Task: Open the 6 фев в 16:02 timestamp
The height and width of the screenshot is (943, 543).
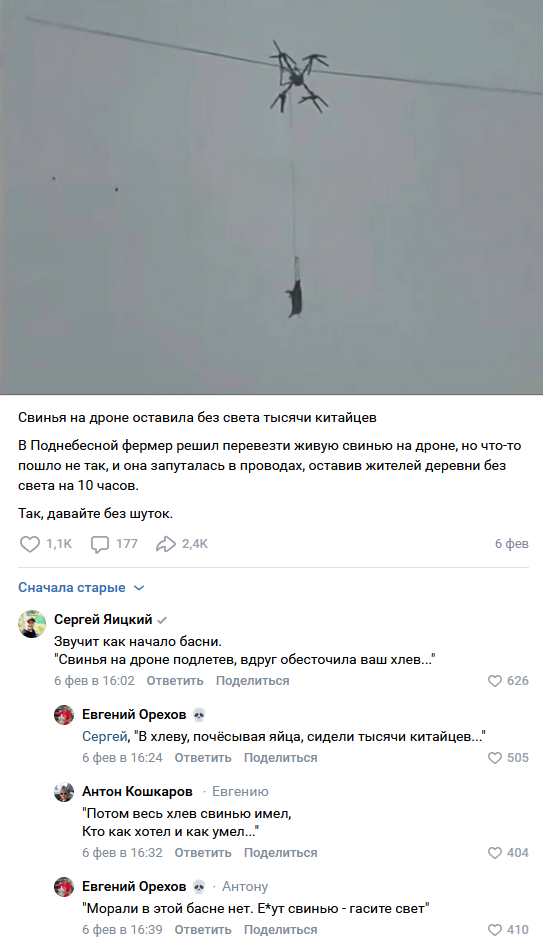Action: [x=94, y=681]
